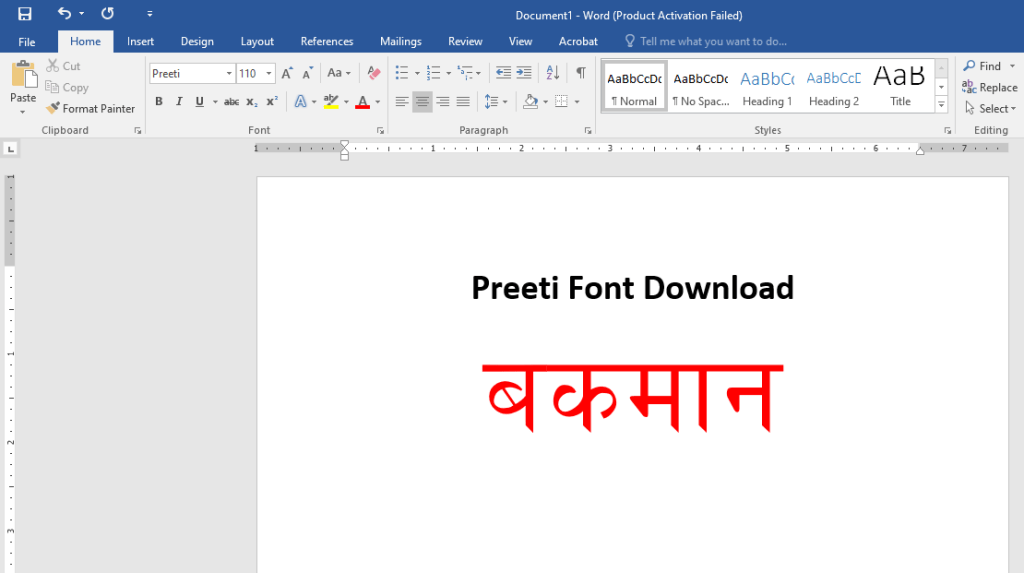Switch to the Design tab
This screenshot has height=573, width=1024.
pyautogui.click(x=197, y=41)
